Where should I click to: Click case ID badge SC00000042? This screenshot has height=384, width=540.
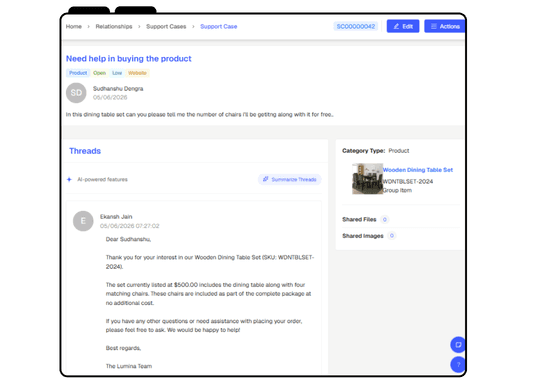pyautogui.click(x=356, y=27)
